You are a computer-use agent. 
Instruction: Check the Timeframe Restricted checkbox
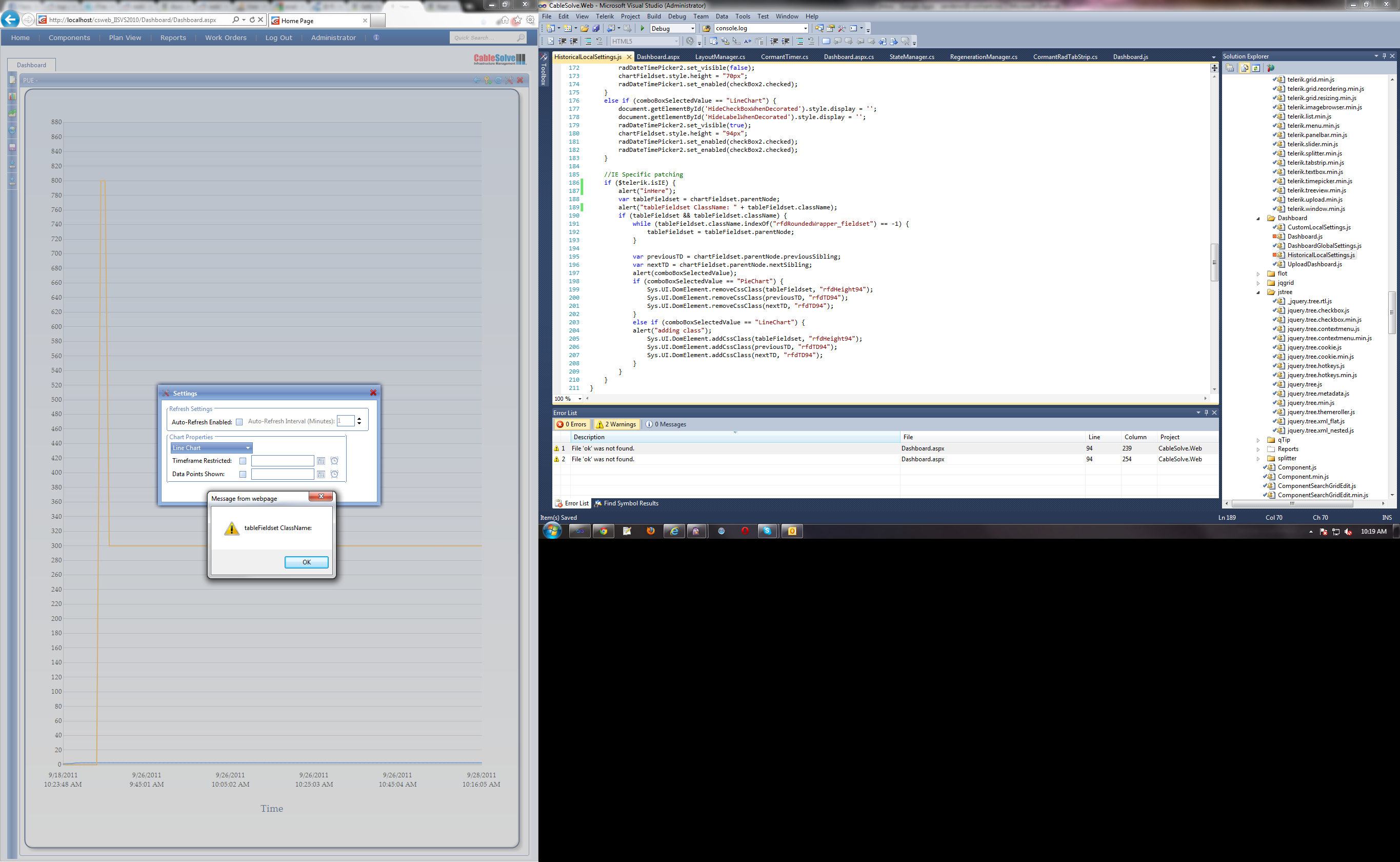click(x=243, y=461)
